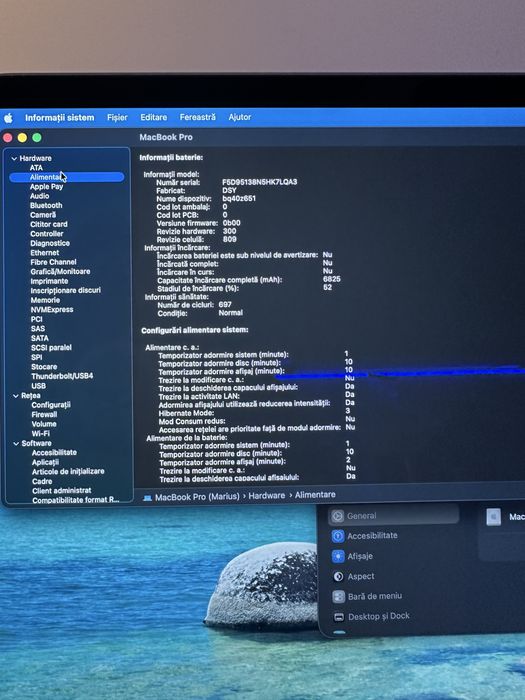Select Client administrat in sidebar
The height and width of the screenshot is (700, 525).
62,491
